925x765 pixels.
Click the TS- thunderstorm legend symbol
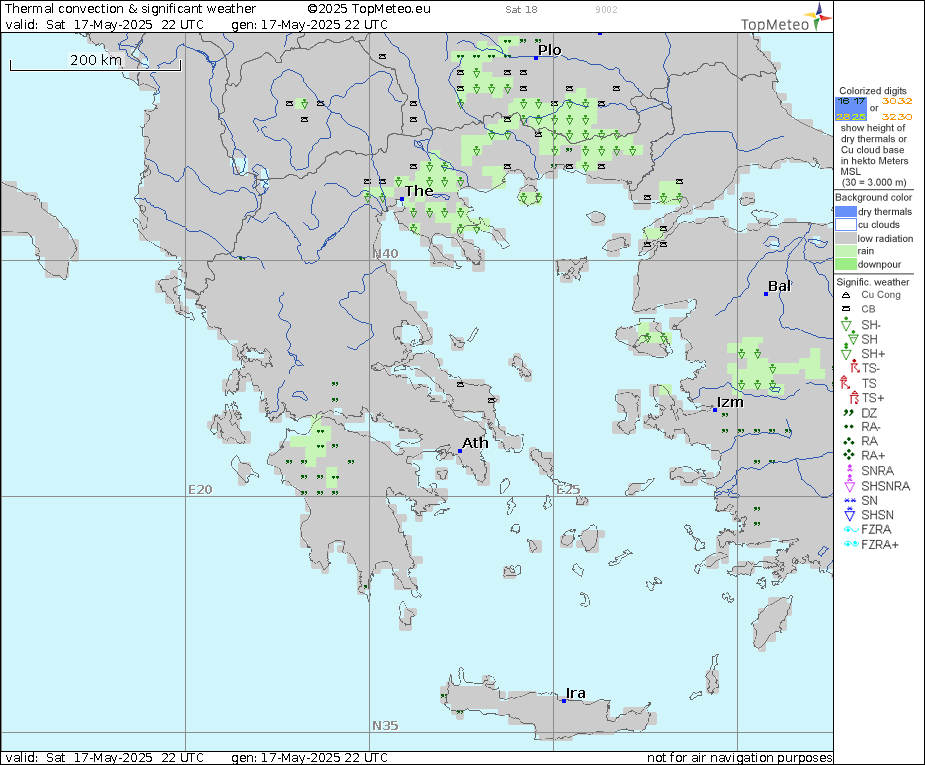[854, 367]
